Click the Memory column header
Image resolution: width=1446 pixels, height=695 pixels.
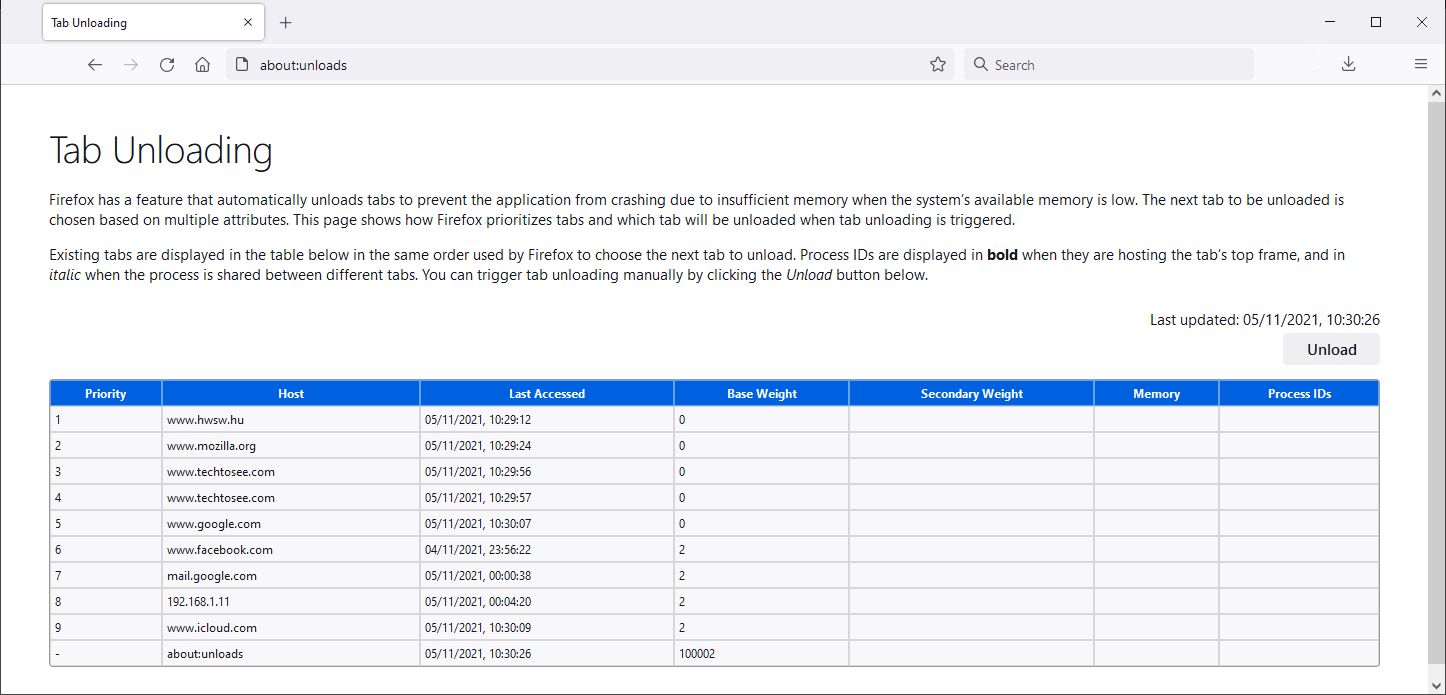(x=1157, y=393)
